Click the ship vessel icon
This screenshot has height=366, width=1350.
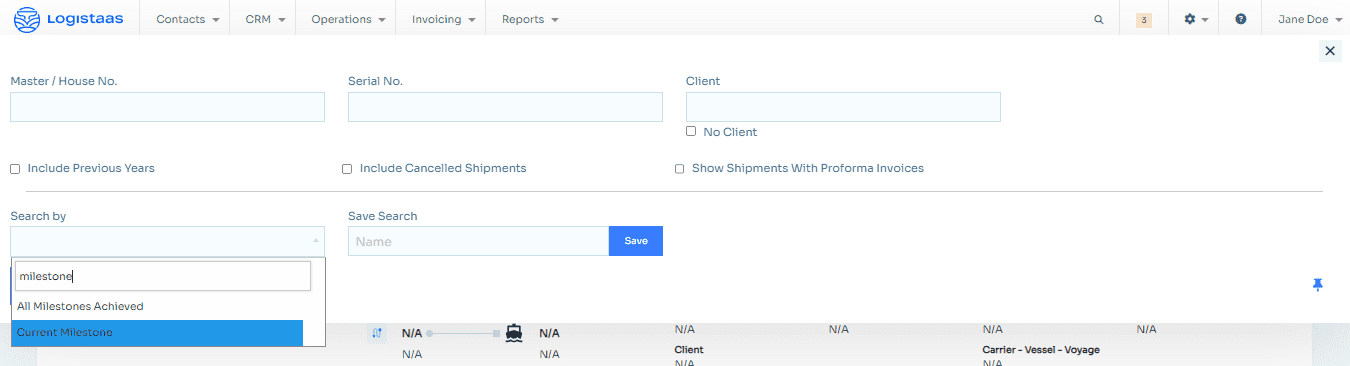click(x=515, y=333)
